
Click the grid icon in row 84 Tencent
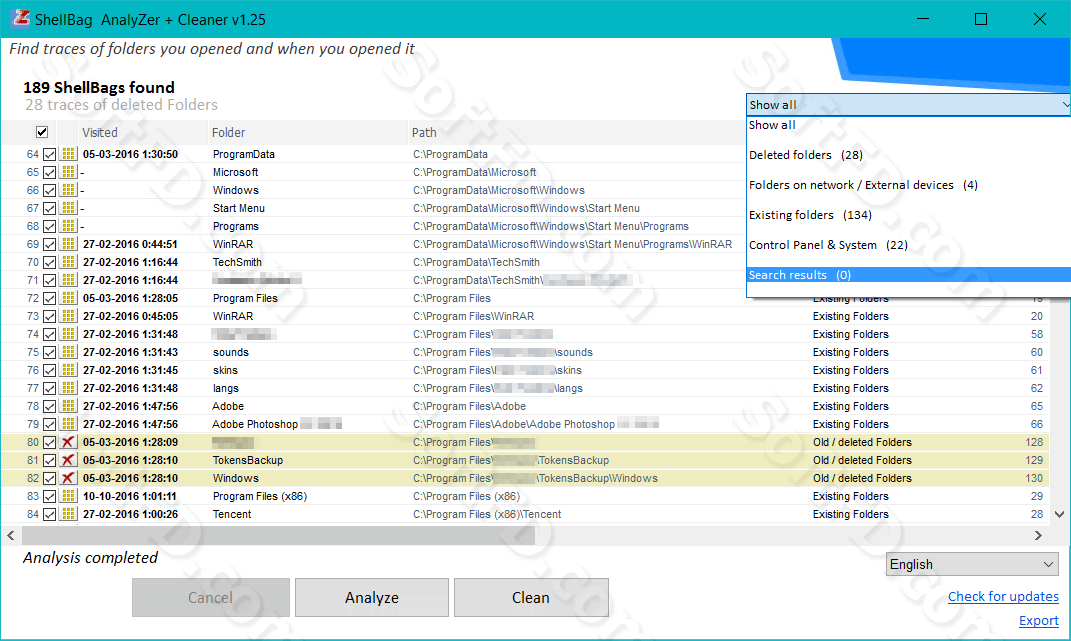coord(68,514)
